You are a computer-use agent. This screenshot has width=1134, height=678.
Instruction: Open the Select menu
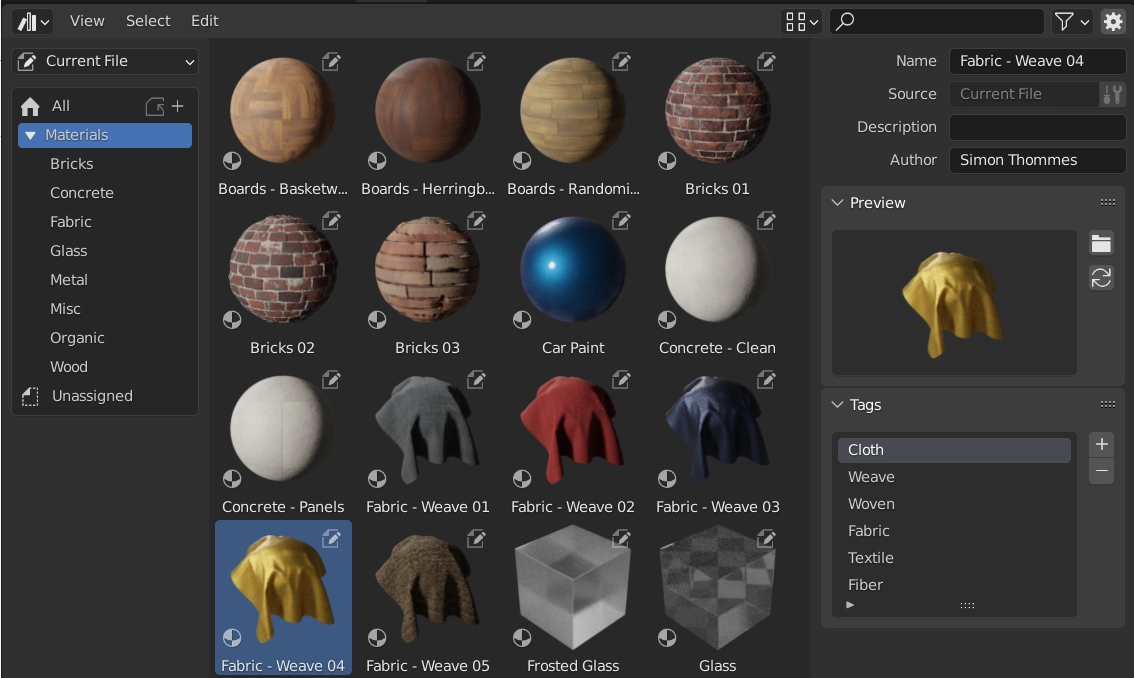(148, 21)
